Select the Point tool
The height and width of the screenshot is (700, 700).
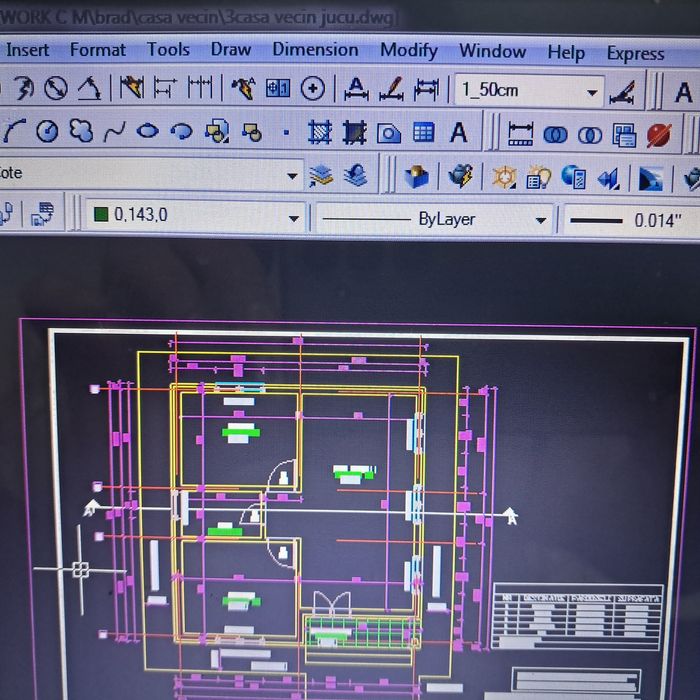click(286, 133)
